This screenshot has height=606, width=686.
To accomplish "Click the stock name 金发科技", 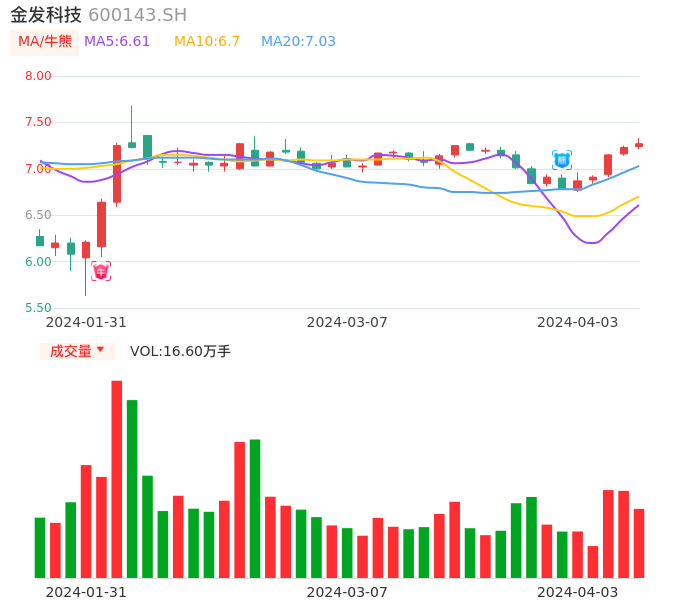I will point(46,15).
